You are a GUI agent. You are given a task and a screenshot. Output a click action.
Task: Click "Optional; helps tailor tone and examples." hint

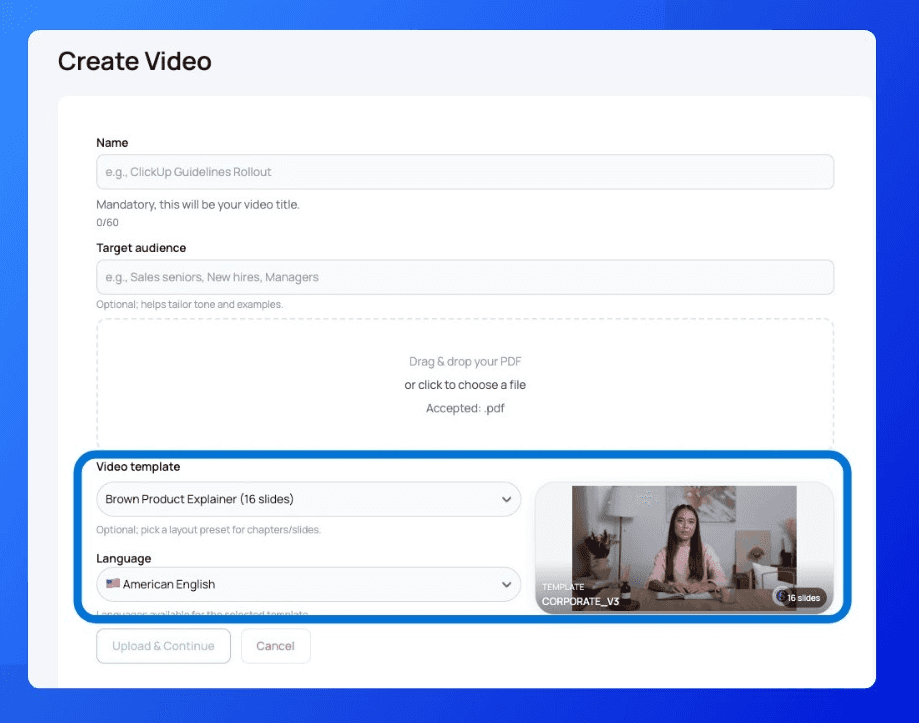[x=189, y=305]
